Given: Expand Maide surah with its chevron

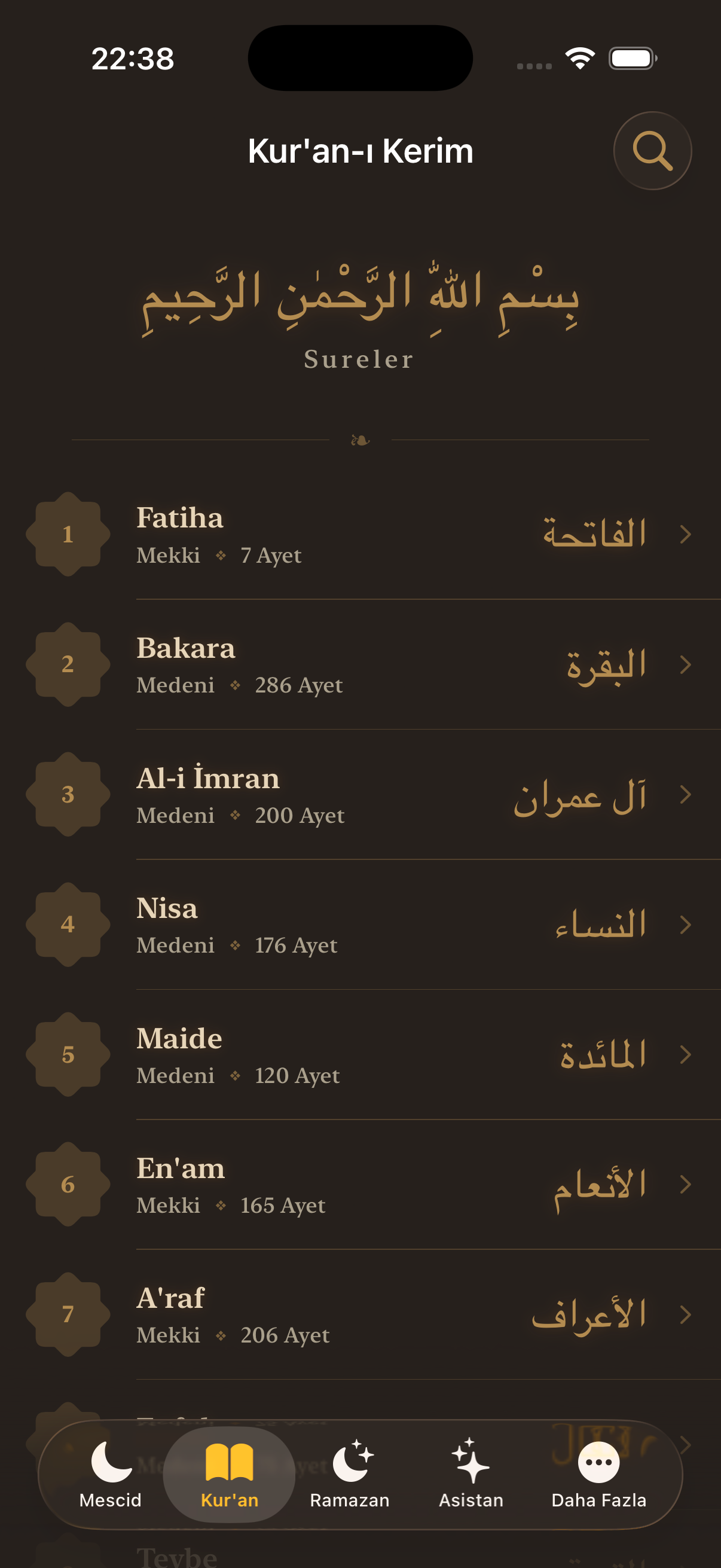Looking at the screenshot, I should (686, 1055).
